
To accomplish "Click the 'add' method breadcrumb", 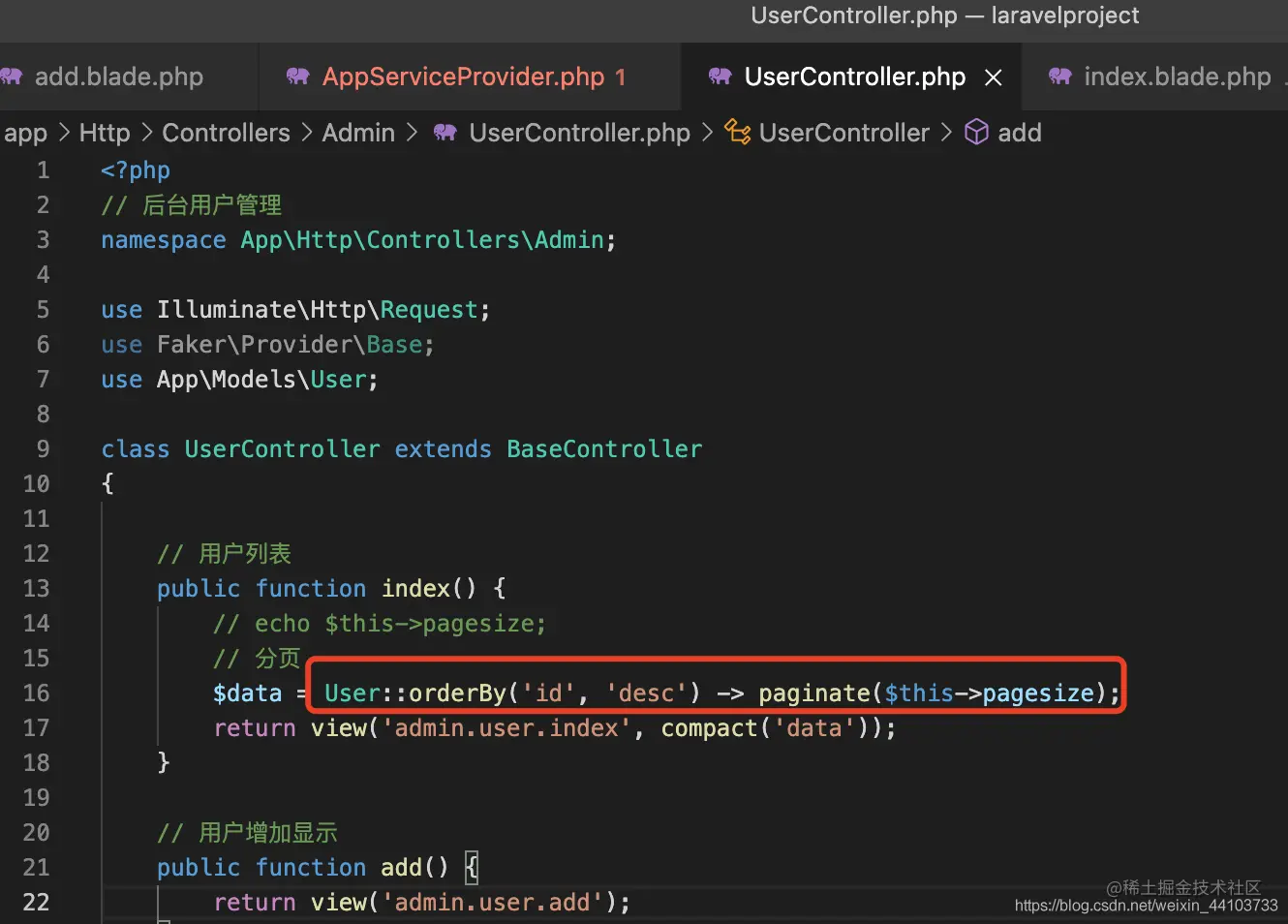I will 1020,133.
